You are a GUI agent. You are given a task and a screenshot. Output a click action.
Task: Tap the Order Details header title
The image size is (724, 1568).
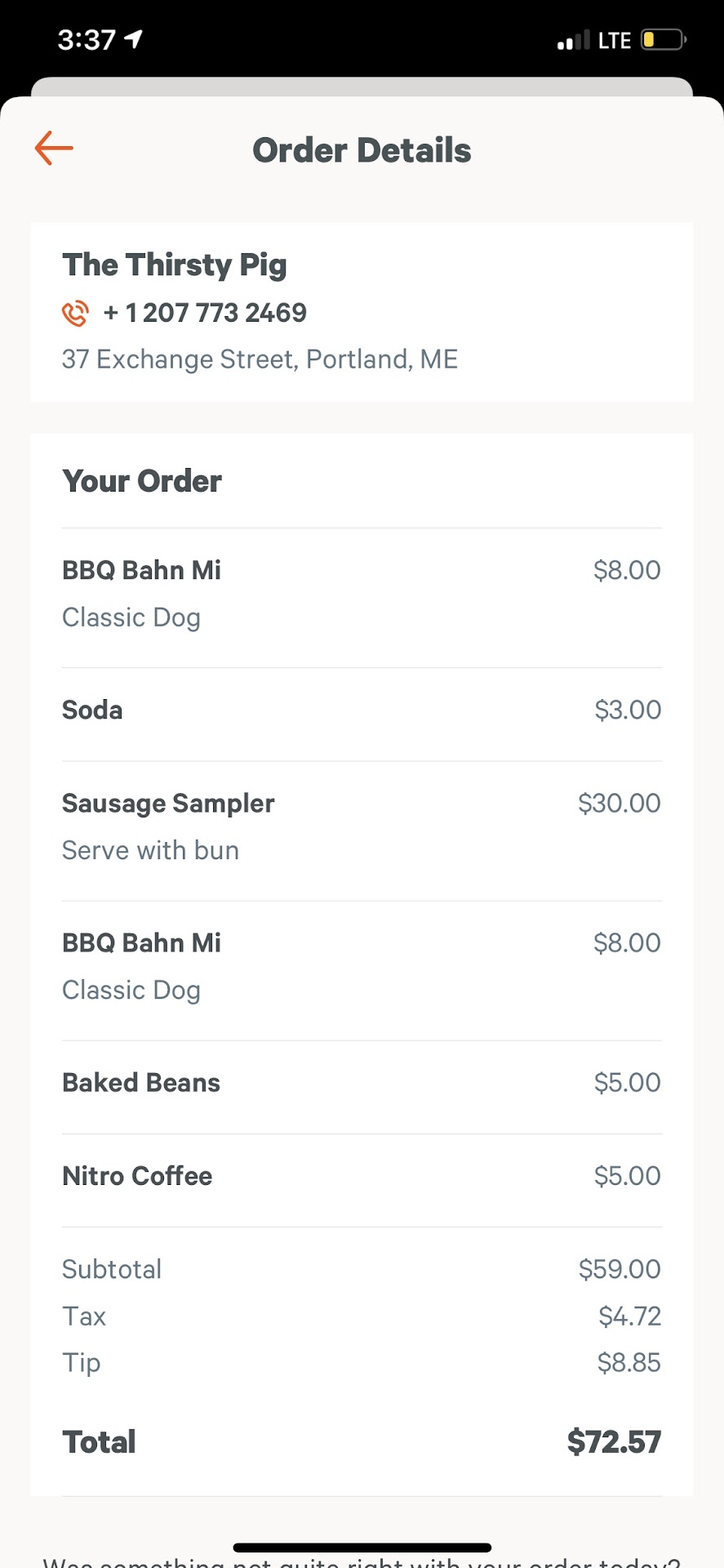pos(362,150)
